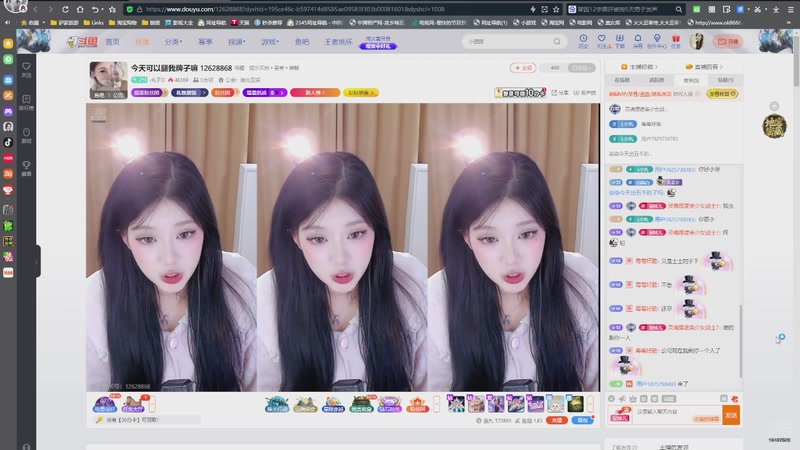800x450 pixels.
Task: Click the blue backpack button below the video
Action: [x=582, y=420]
